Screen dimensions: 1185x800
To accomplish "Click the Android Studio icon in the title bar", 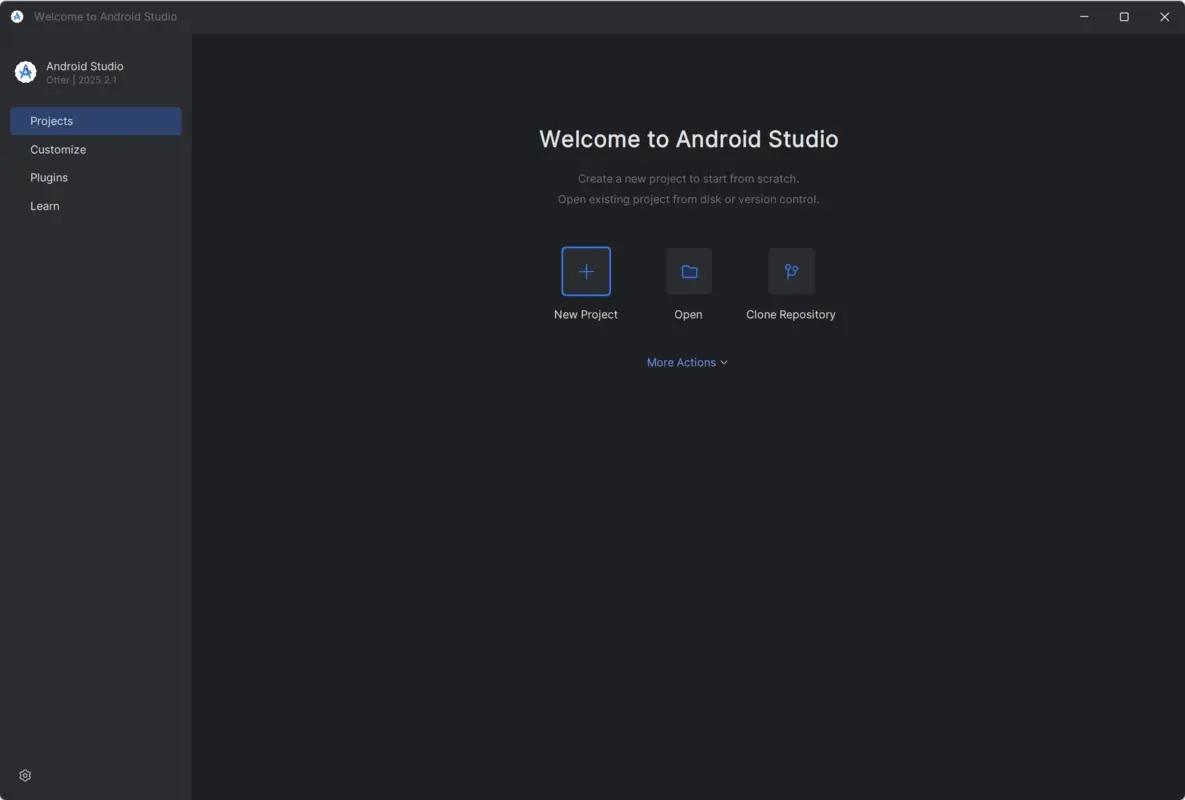I will [16, 16].
